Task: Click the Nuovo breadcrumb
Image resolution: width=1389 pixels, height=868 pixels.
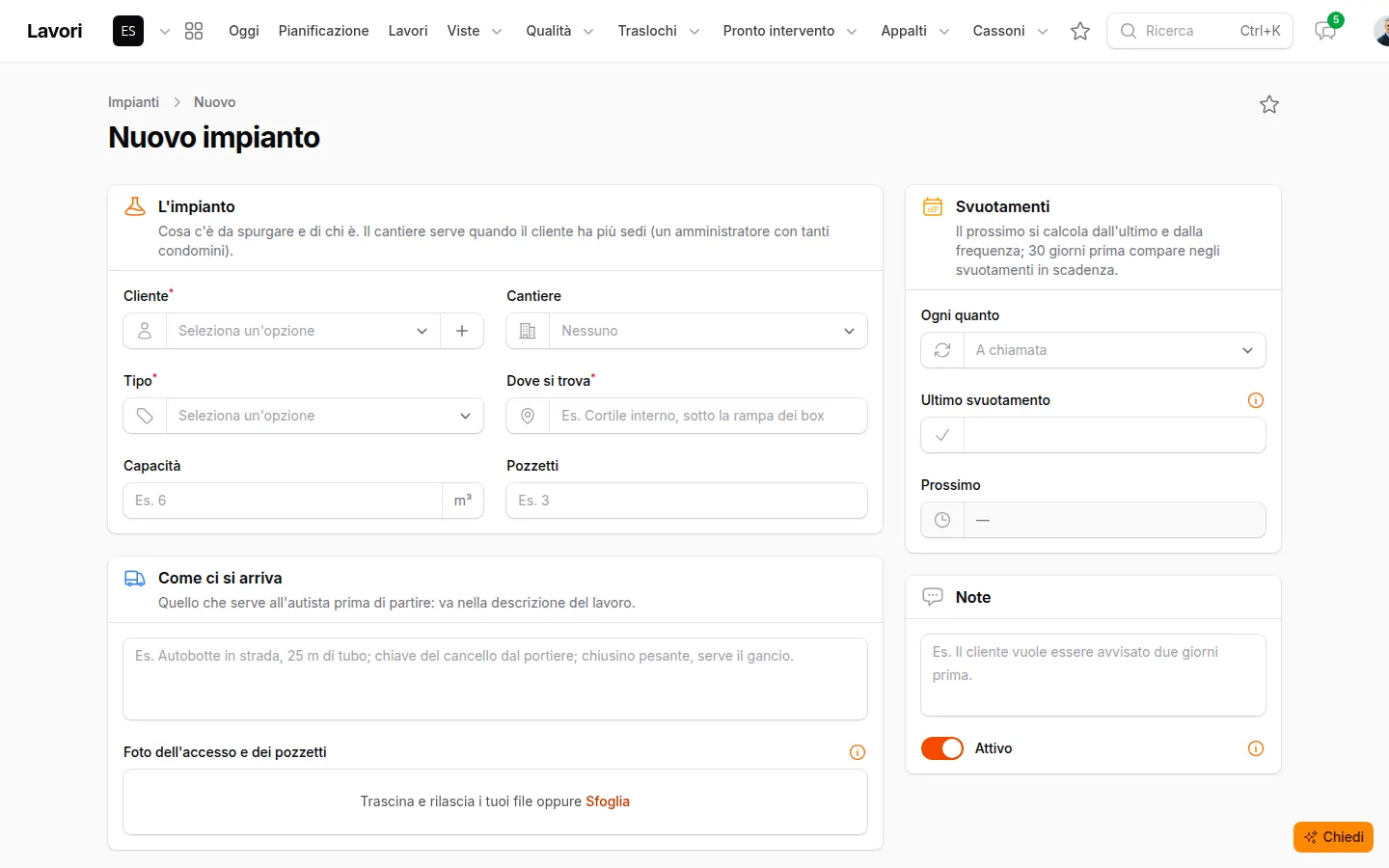Action: click(x=214, y=102)
